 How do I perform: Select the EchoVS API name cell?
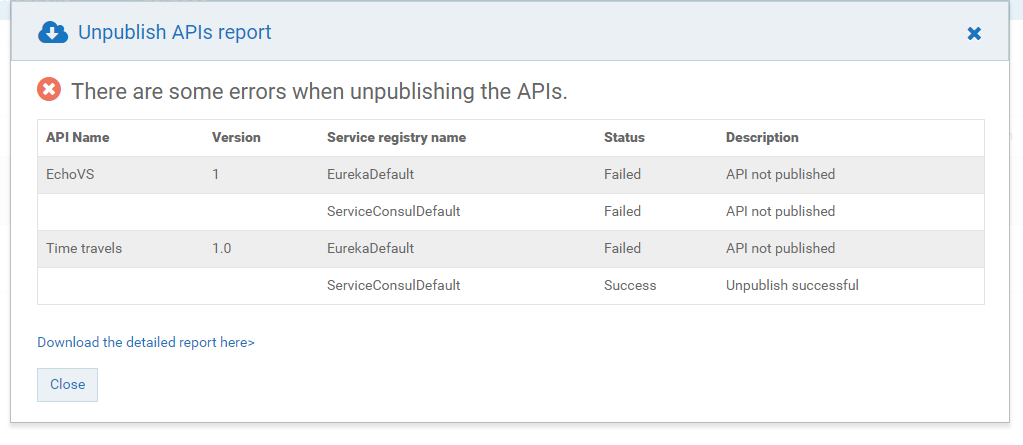(x=70, y=175)
